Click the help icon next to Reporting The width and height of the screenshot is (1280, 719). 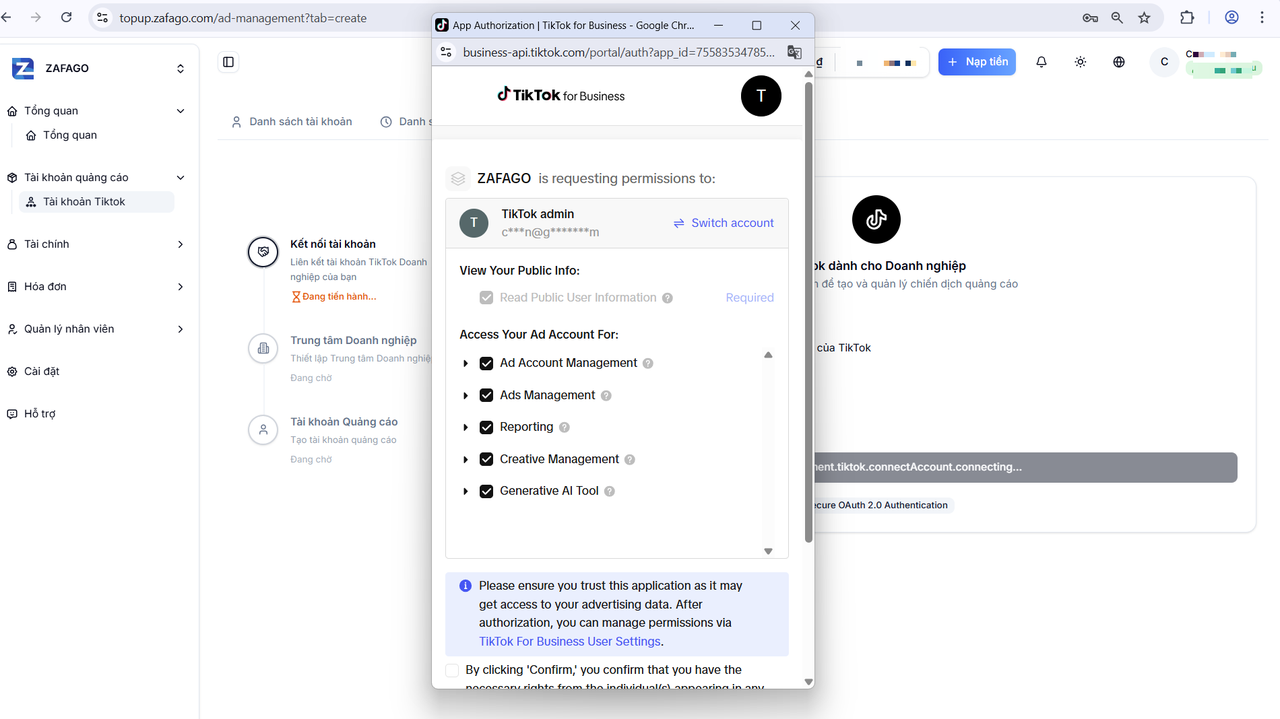pyautogui.click(x=564, y=427)
